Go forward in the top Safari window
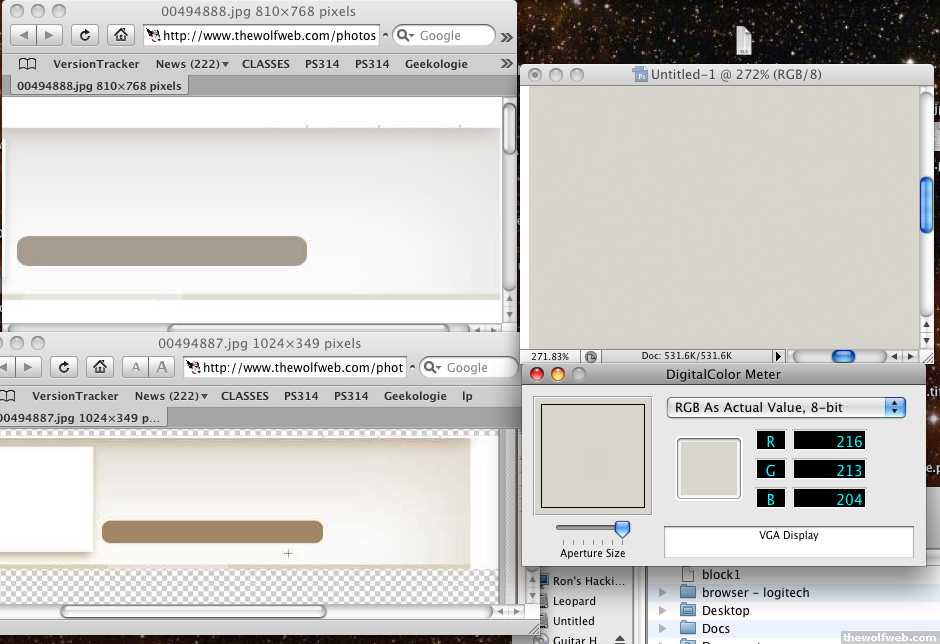The width and height of the screenshot is (940, 644). coord(48,35)
